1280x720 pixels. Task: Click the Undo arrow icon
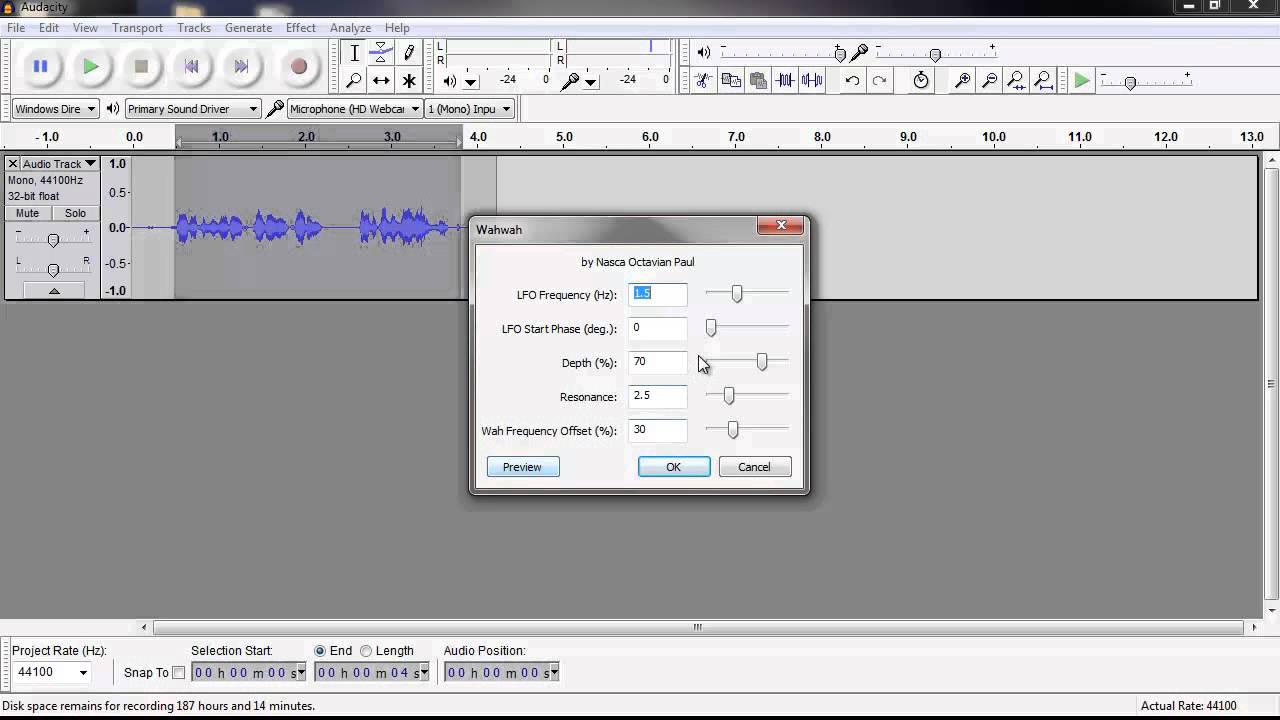coord(852,81)
